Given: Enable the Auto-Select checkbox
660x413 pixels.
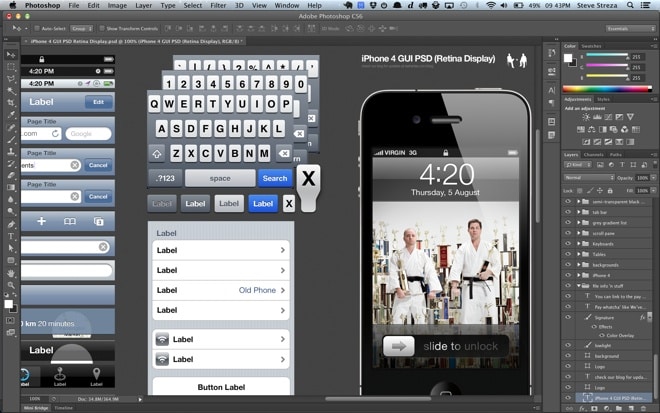Looking at the screenshot, I should tap(37, 29).
